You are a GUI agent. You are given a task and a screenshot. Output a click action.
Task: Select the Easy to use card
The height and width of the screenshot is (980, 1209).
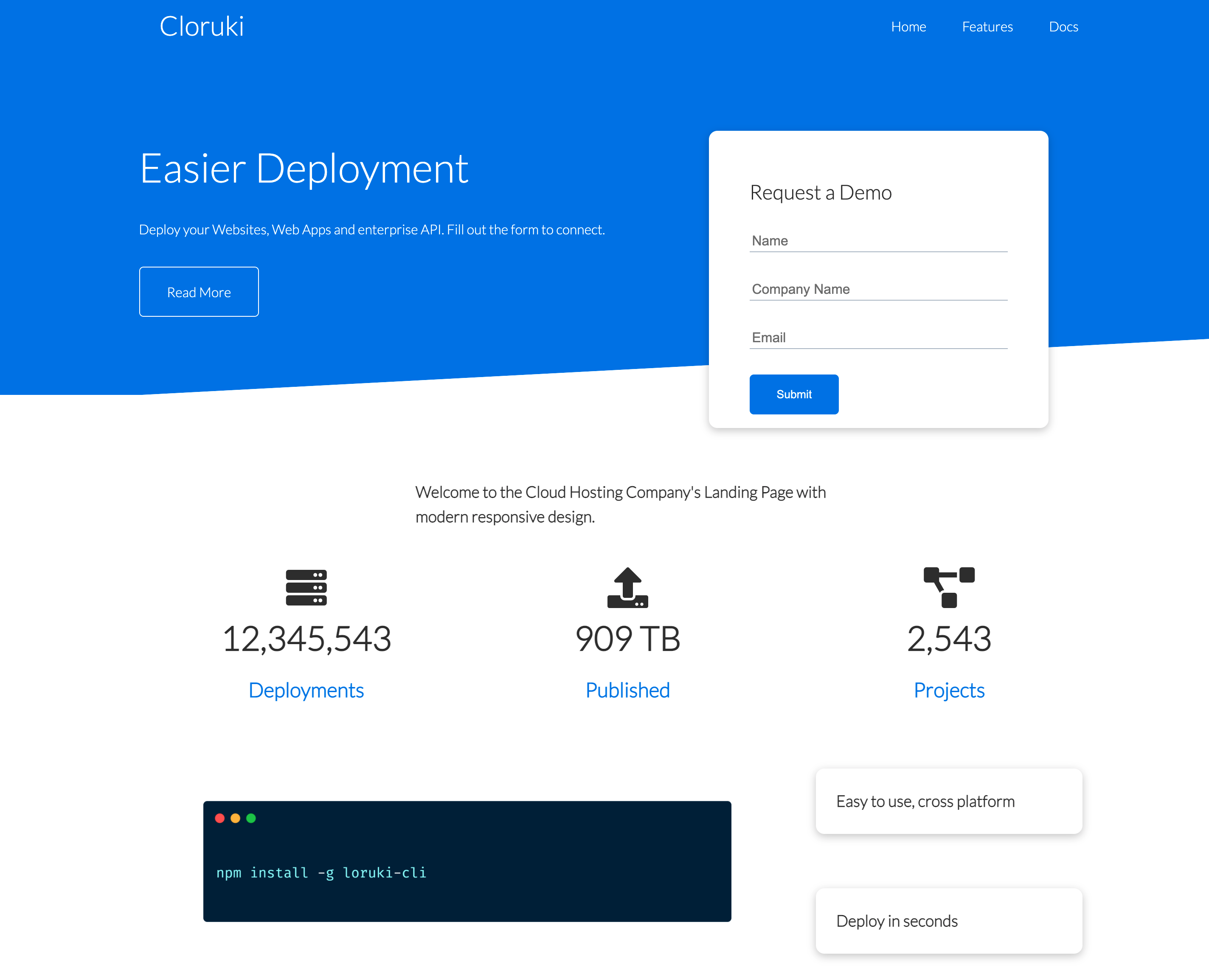pyautogui.click(x=949, y=801)
